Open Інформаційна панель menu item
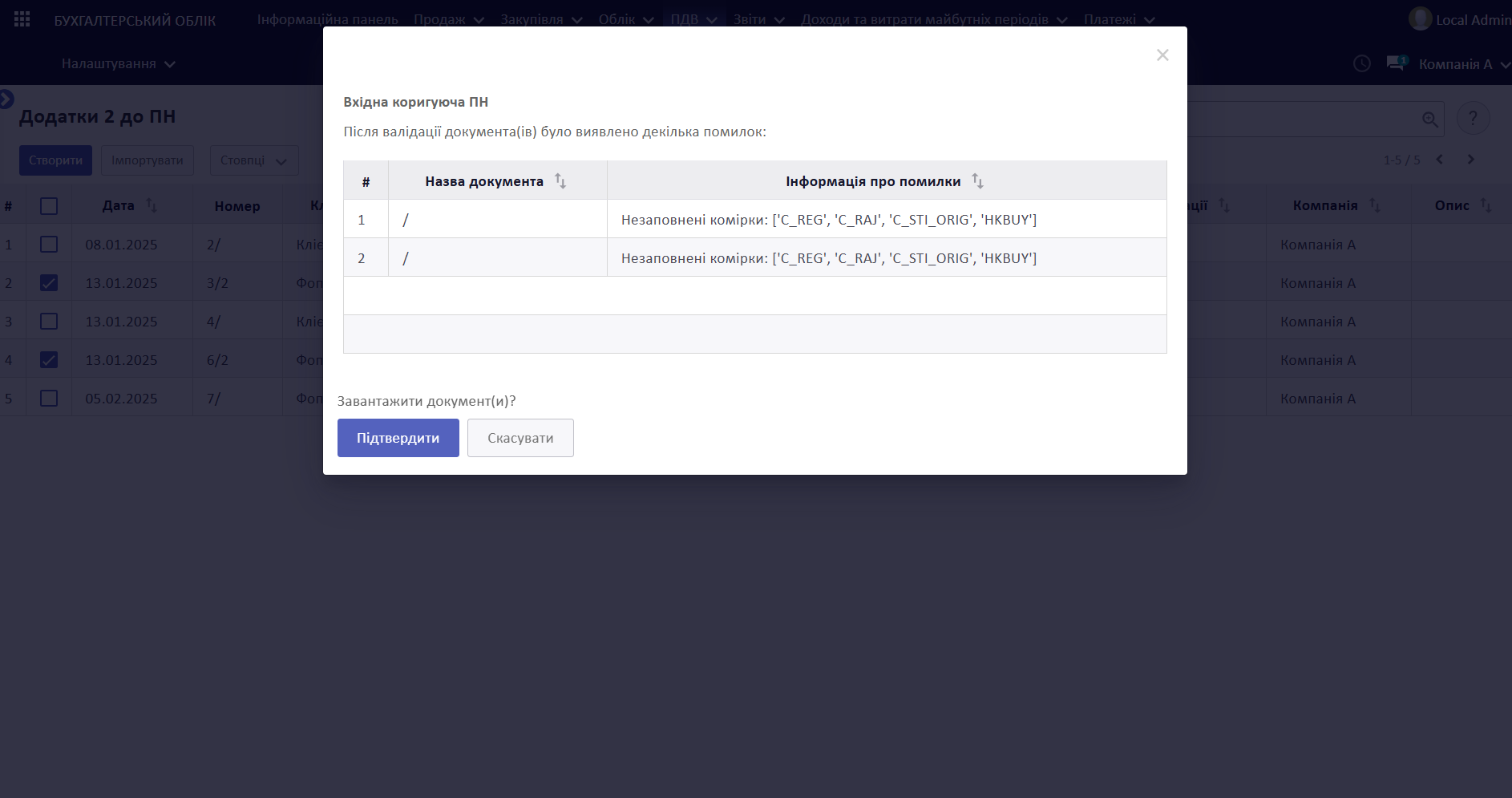1512x798 pixels. (327, 19)
